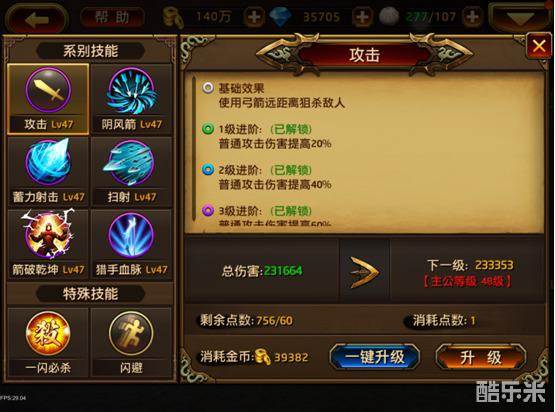The image size is (555, 412).
Task: Open the 猎手血脉 skill
Action: point(131,235)
